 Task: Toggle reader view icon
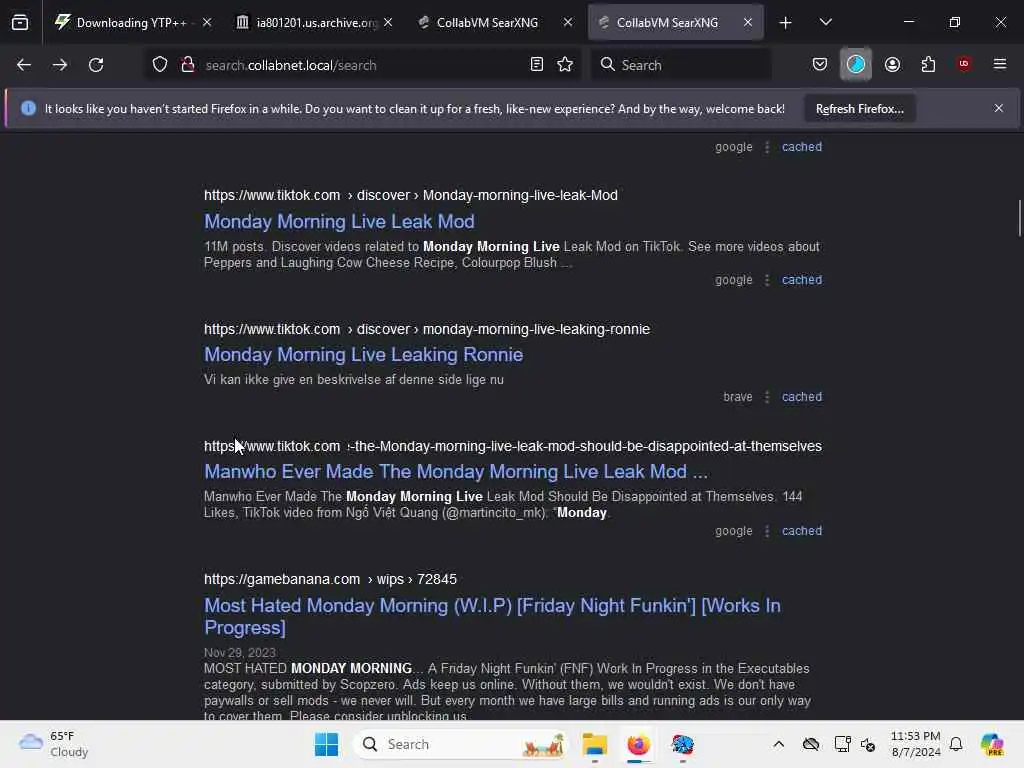537,64
